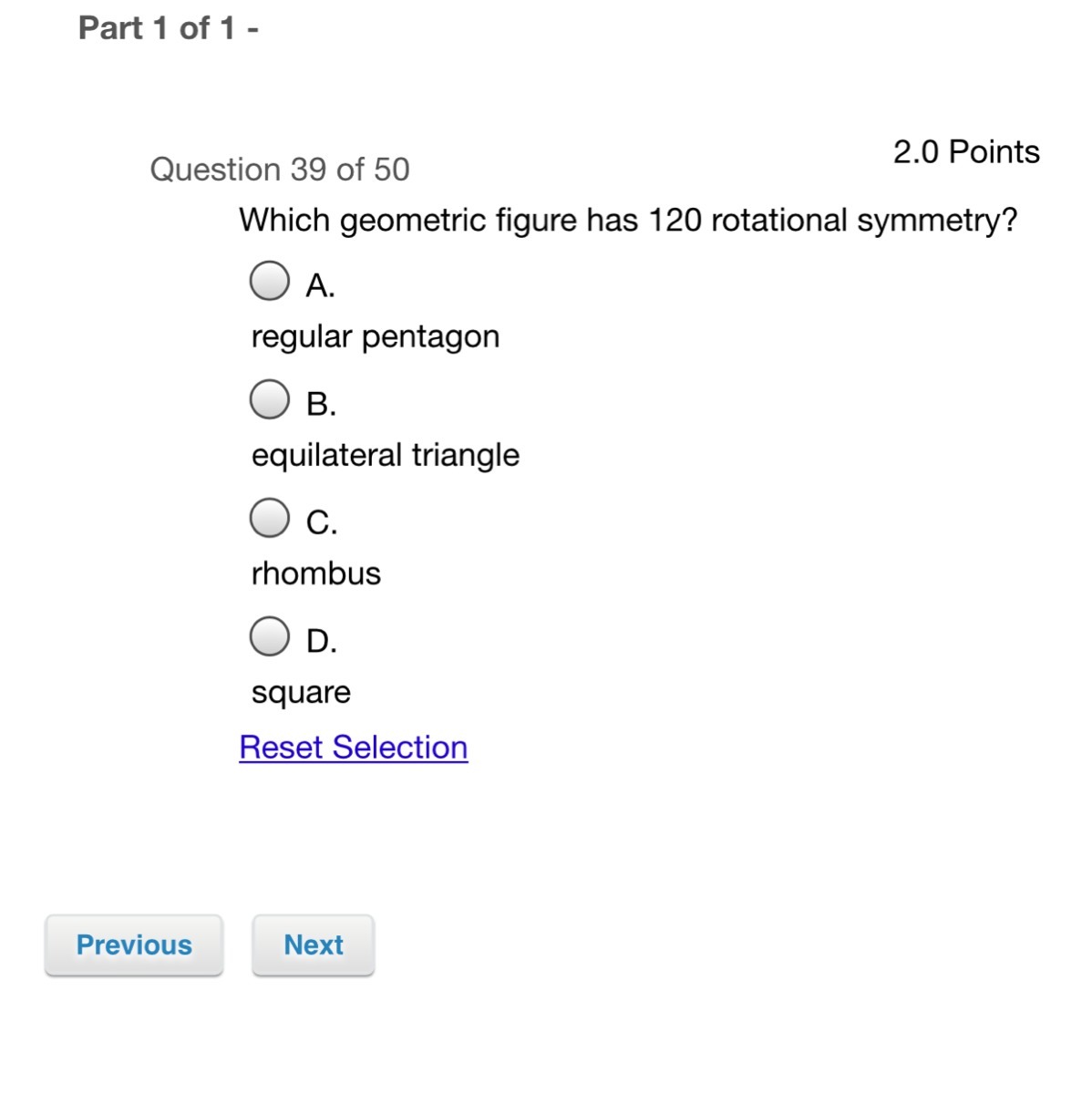1092x1094 pixels.
Task: Click the number 120 in the question
Action: 675,221
